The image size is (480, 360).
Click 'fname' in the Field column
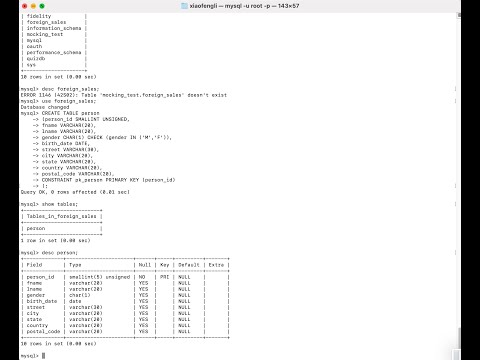(34, 283)
